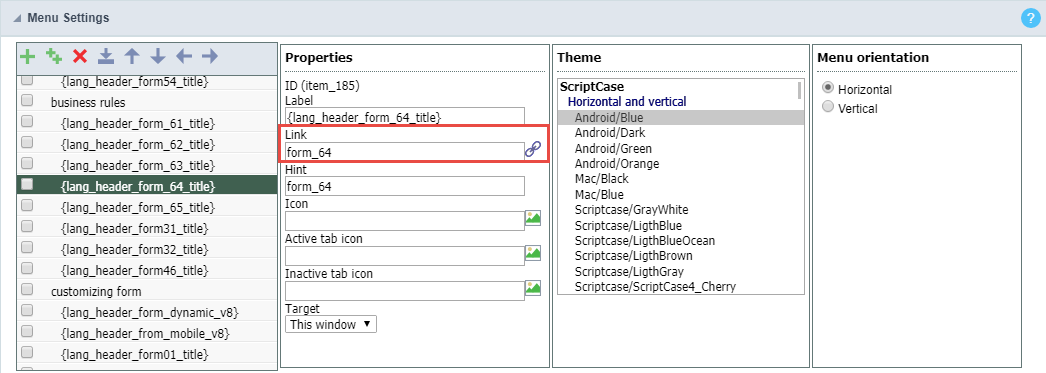This screenshot has width=1046, height=373.
Task: Click the import download arrow icon
Action: click(x=106, y=57)
